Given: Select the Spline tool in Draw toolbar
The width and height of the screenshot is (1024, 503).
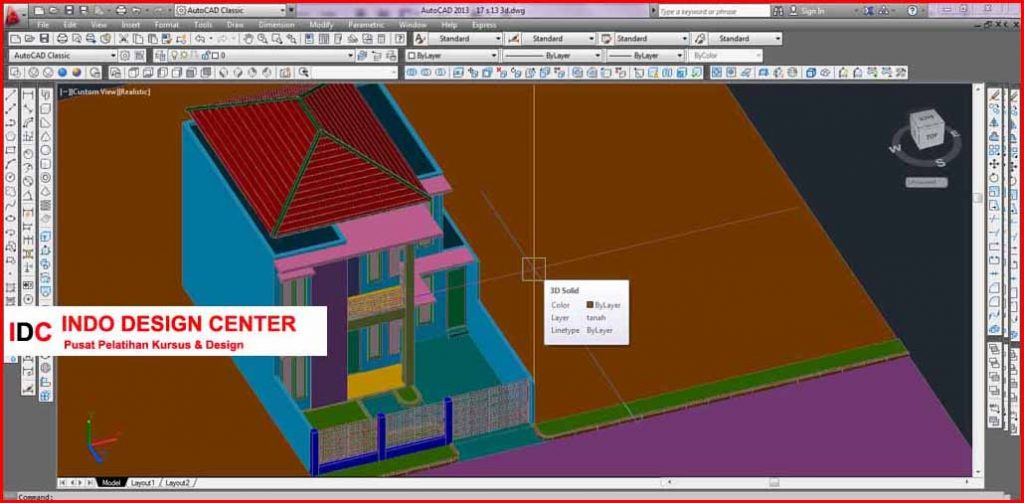Looking at the screenshot, I should click(x=10, y=205).
